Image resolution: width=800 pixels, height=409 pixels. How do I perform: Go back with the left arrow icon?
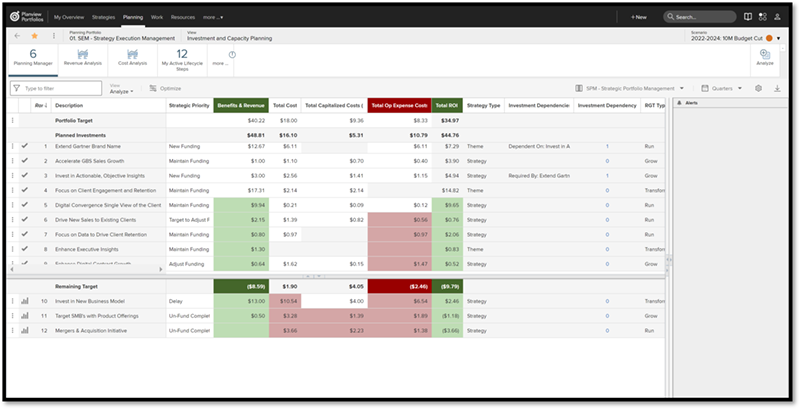pos(17,36)
